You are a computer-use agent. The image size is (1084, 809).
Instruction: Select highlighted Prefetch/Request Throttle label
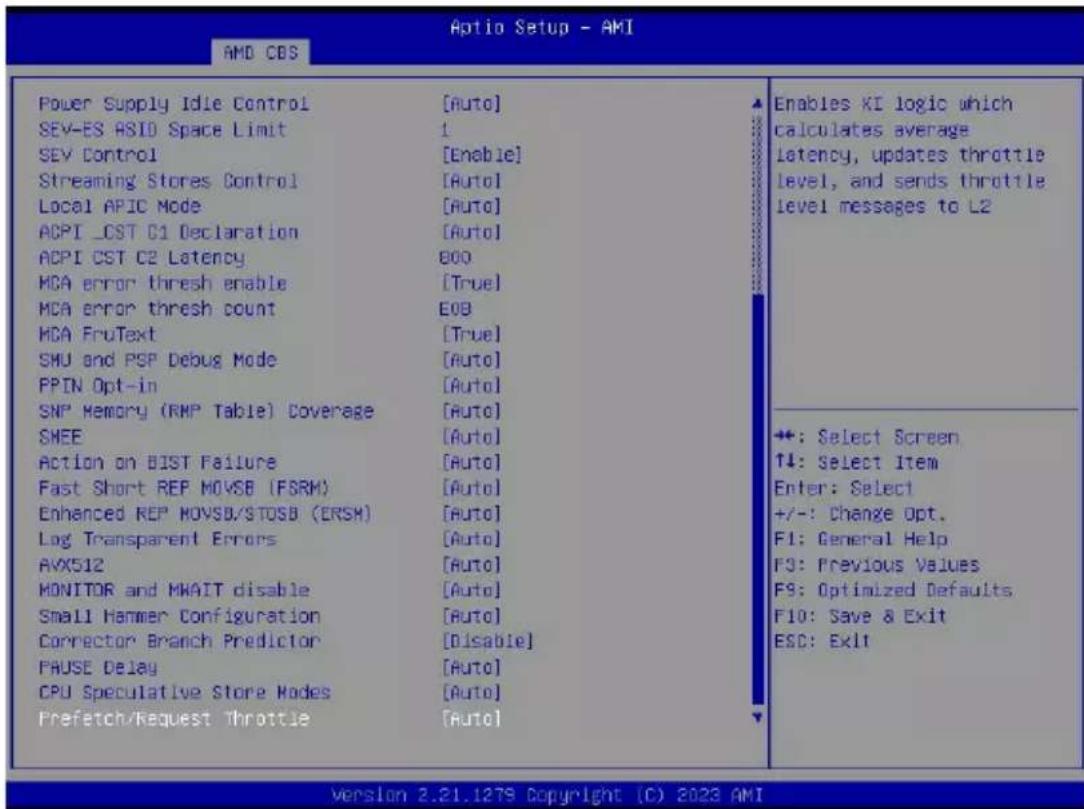[174, 718]
